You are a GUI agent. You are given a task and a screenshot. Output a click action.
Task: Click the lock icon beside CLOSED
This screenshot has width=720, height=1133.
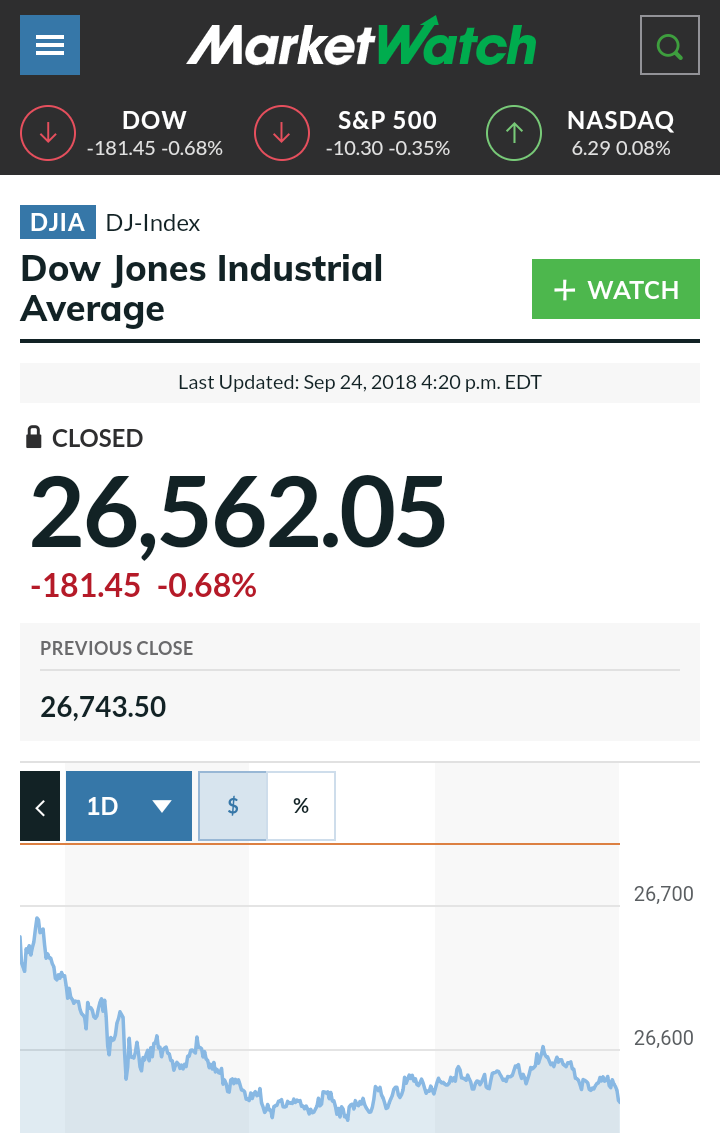click(x=33, y=437)
